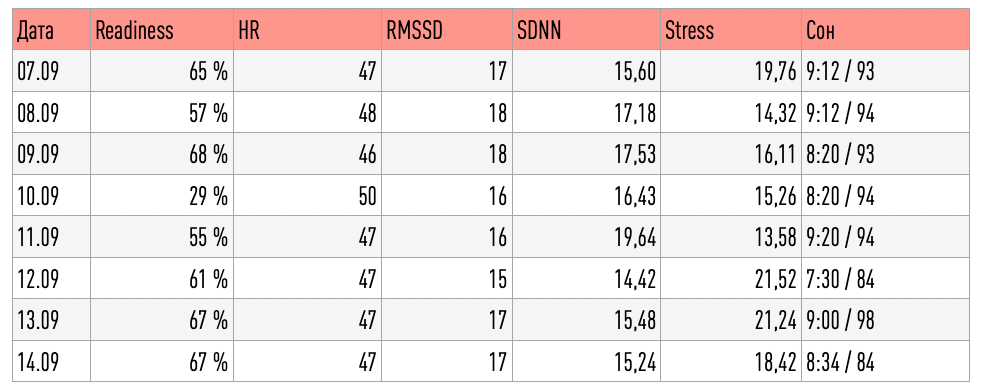Select the Сон column header

pos(885,29)
